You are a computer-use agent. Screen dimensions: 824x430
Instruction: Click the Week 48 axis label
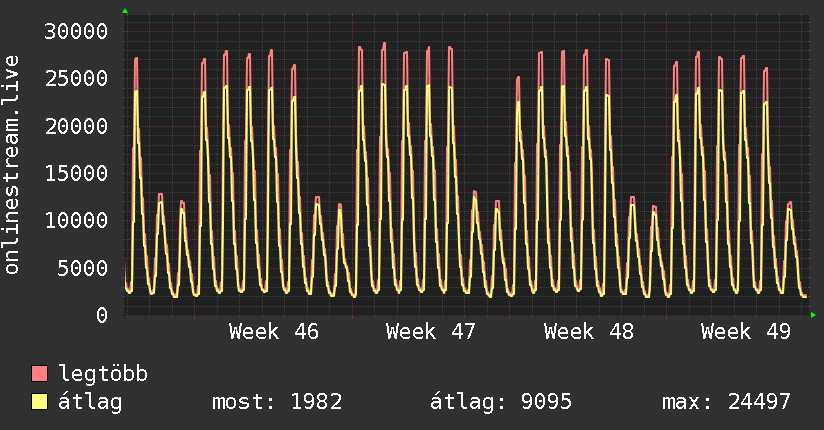pyautogui.click(x=588, y=331)
